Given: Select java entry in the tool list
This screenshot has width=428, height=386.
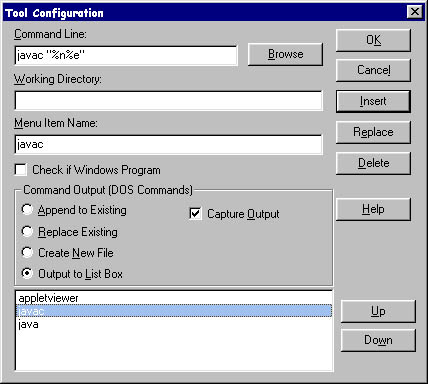Looking at the screenshot, I should 174,324.
